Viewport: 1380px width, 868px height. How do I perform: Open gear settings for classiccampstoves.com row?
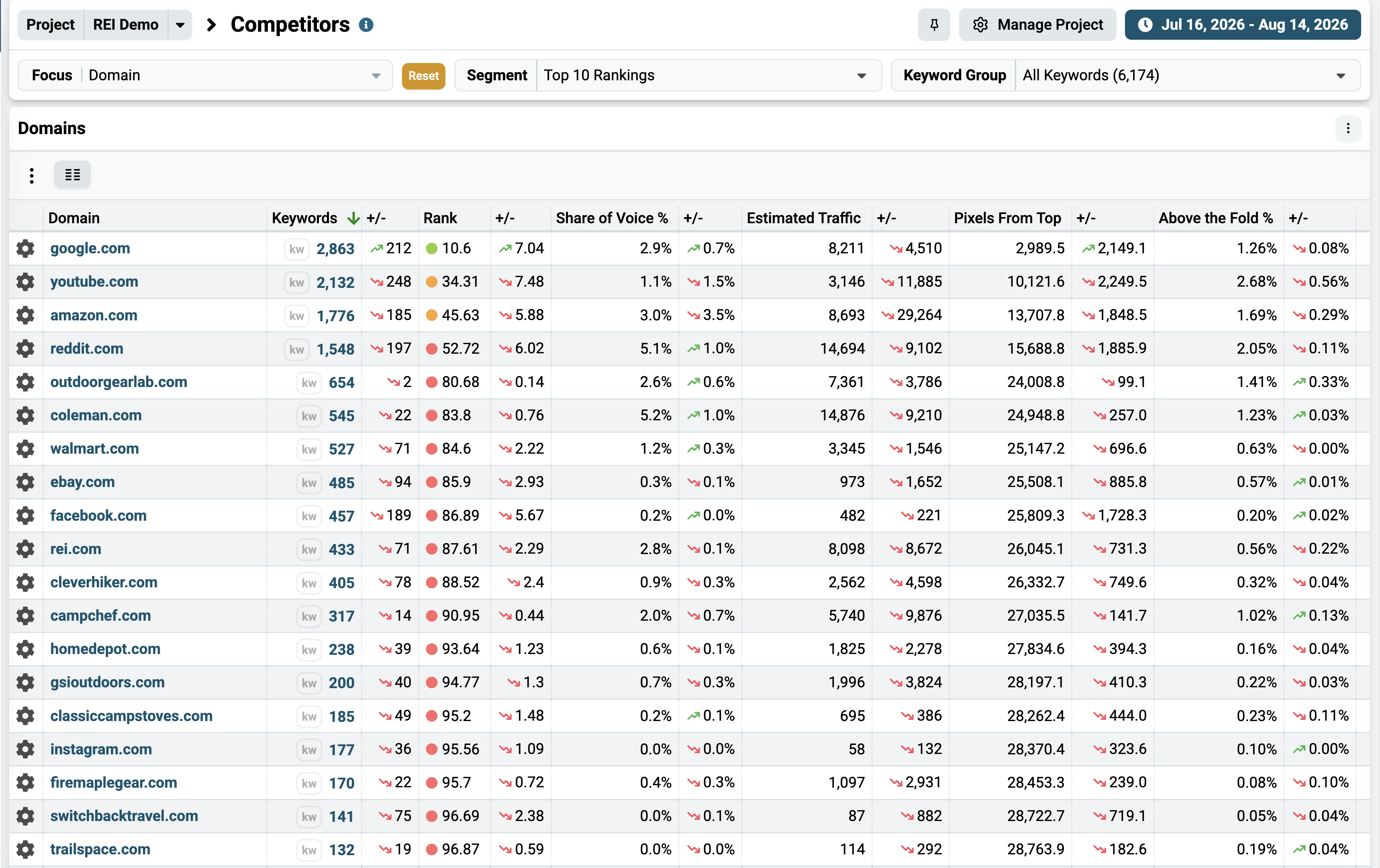pos(25,715)
